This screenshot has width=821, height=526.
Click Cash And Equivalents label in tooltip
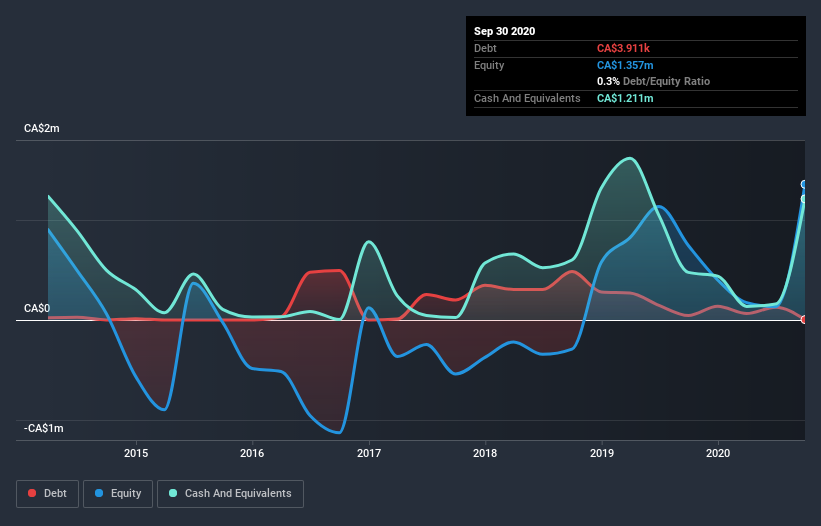[527, 98]
